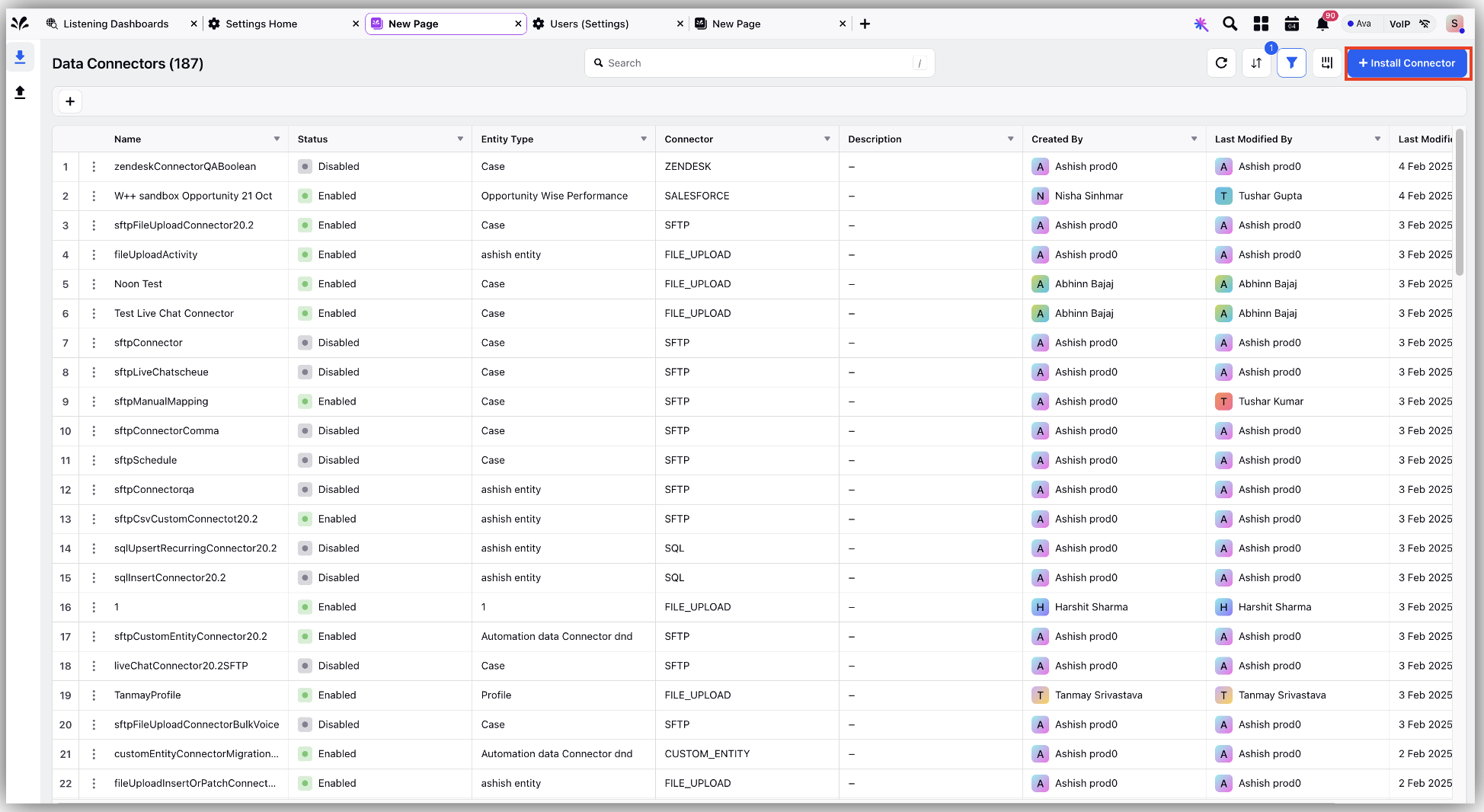
Task: Open Last Modified By column dropdown arrow
Action: [1377, 139]
